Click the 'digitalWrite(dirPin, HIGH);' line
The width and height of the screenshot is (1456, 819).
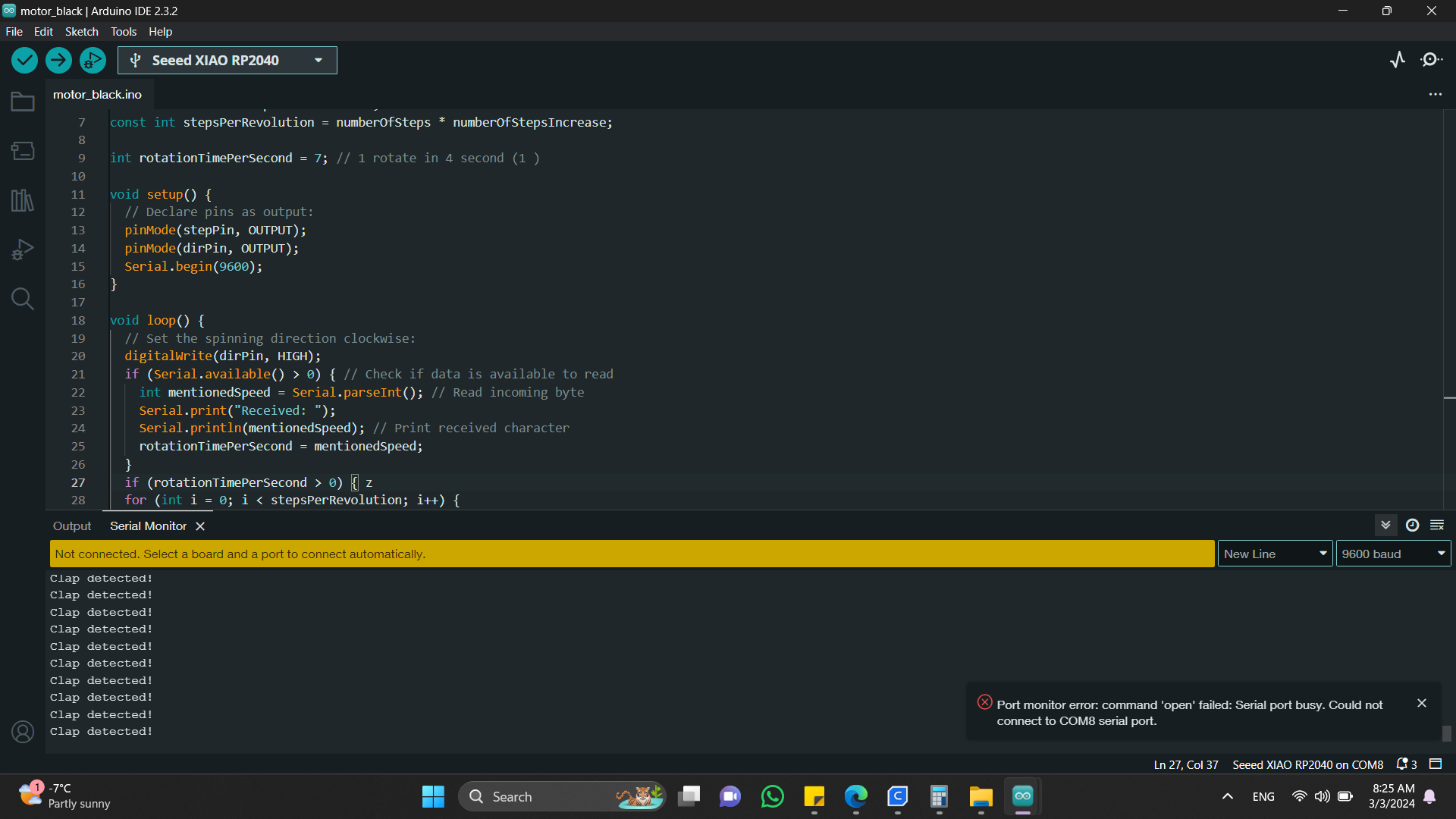click(223, 356)
